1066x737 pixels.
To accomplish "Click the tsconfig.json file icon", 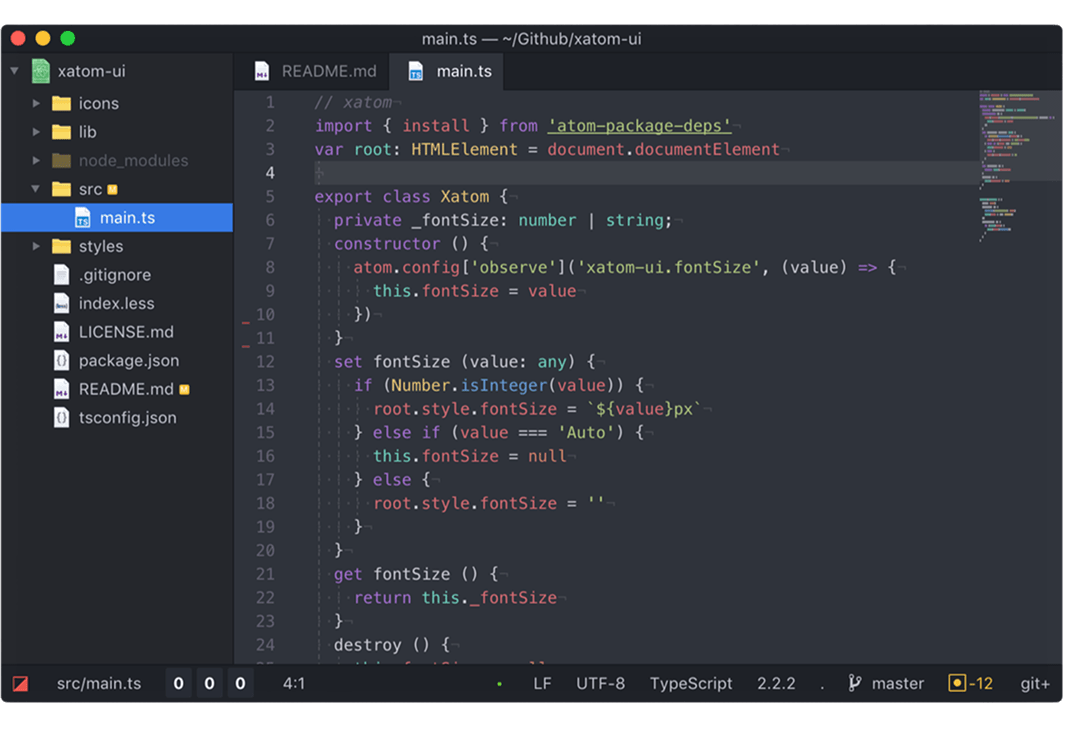I will 61,417.
